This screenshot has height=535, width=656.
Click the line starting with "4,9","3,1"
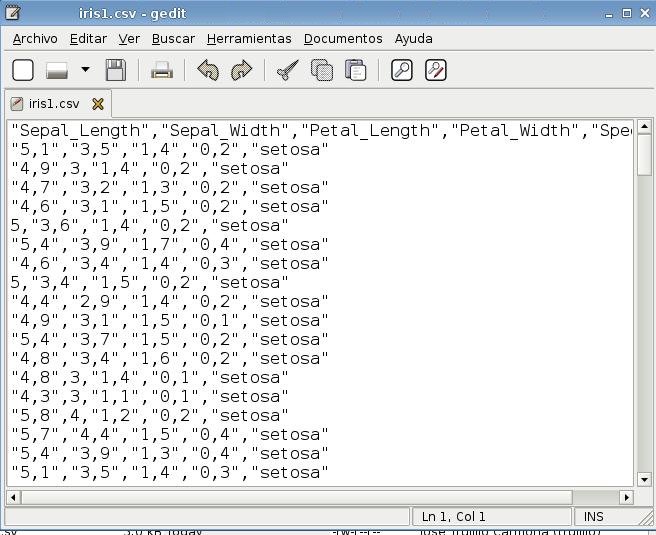[169, 320]
